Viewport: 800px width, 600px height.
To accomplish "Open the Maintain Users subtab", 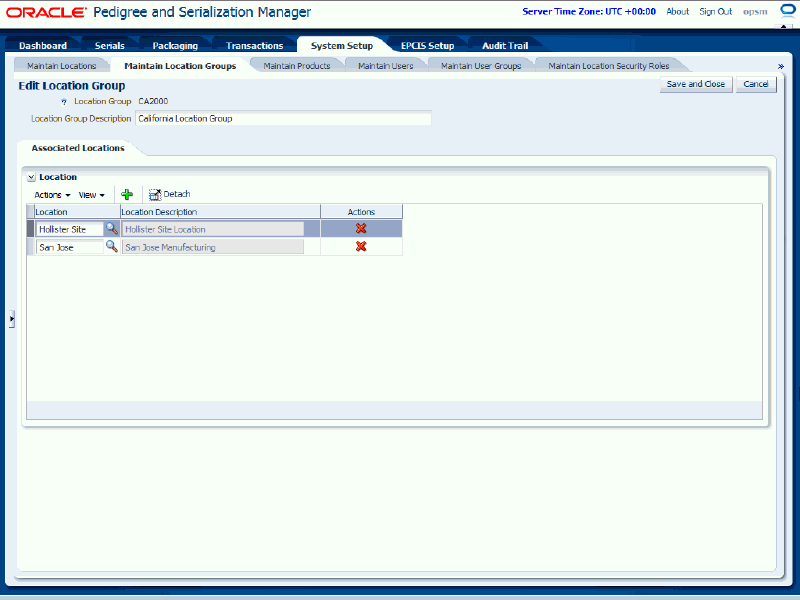I will coord(386,66).
